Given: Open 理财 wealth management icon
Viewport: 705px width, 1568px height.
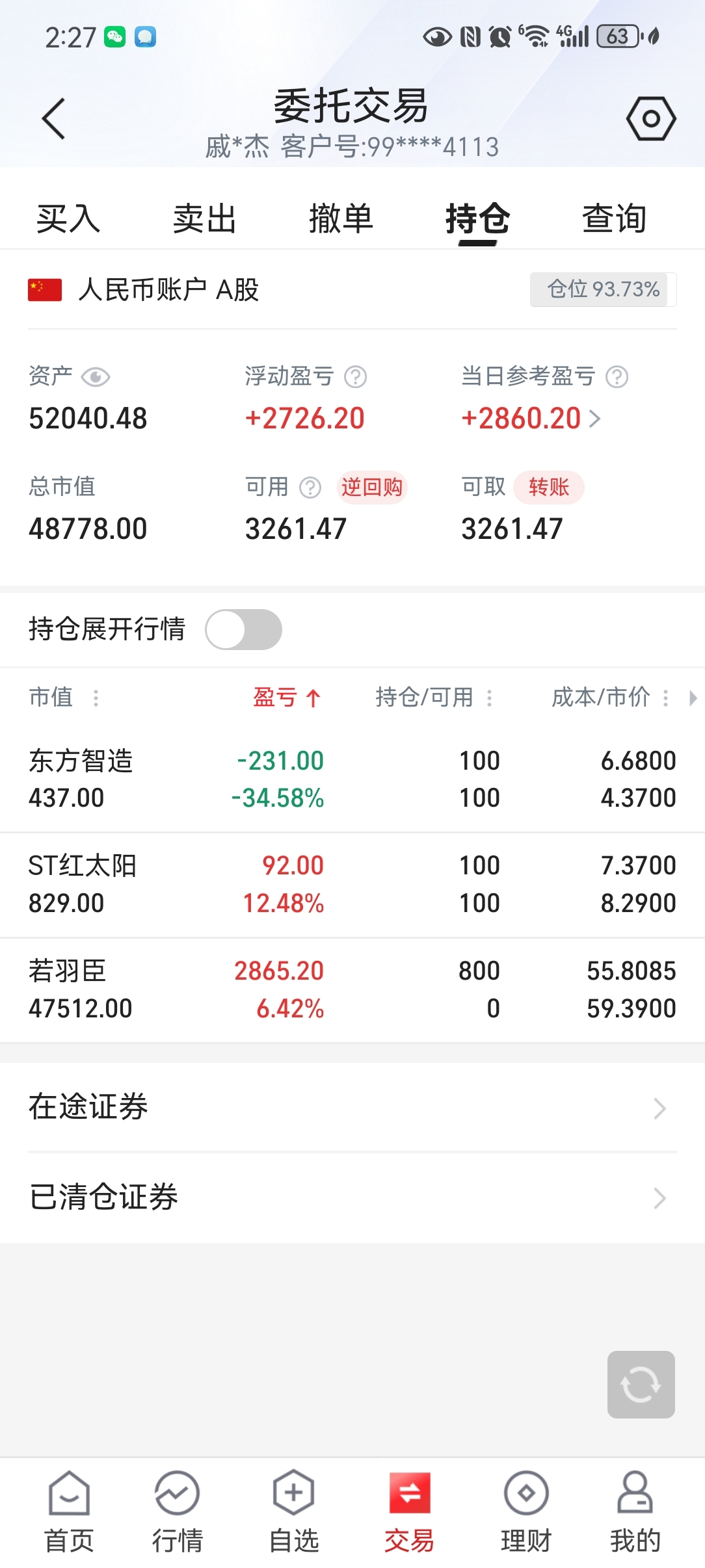Looking at the screenshot, I should 525,1493.
